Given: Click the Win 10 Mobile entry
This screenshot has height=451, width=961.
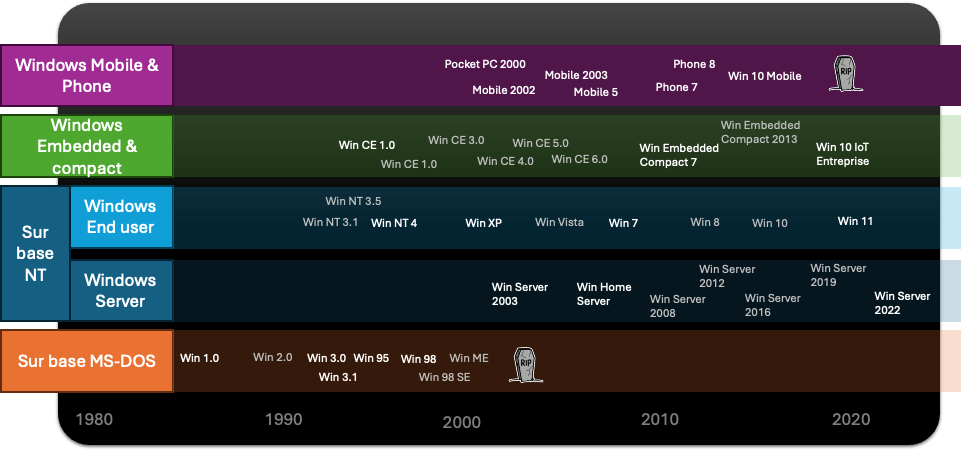Looking at the screenshot, I should [765, 77].
